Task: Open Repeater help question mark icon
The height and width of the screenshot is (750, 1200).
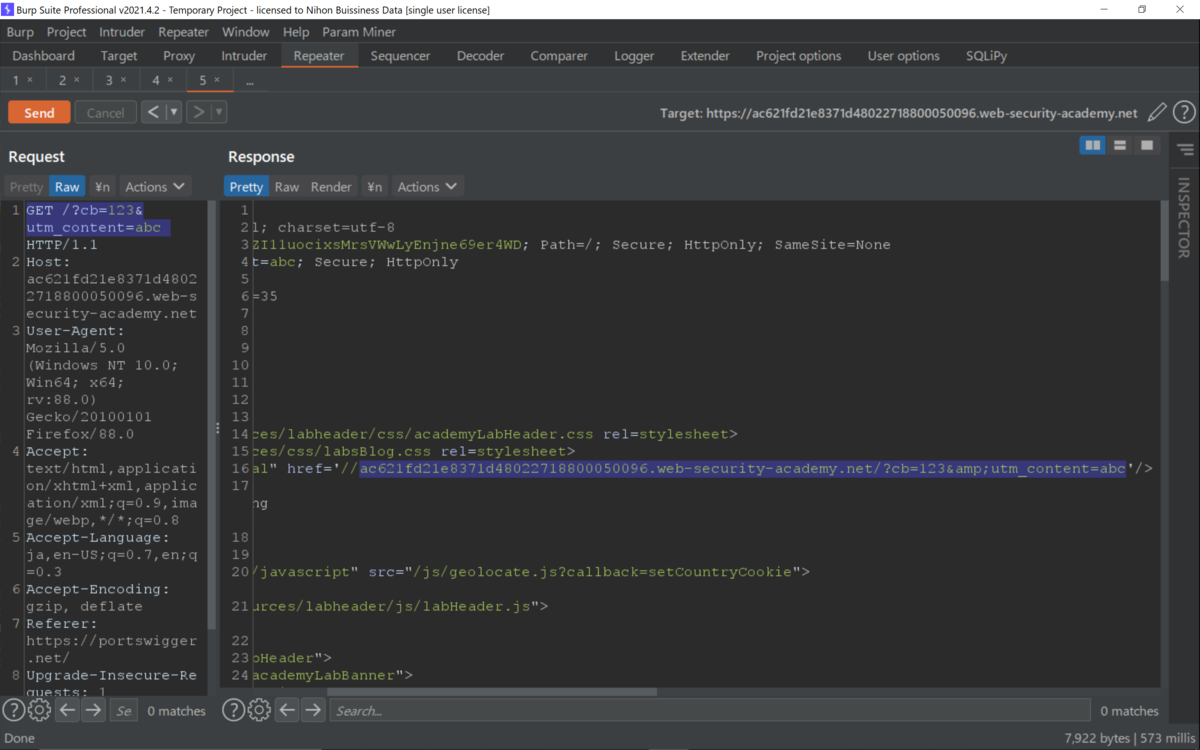Action: click(1184, 113)
